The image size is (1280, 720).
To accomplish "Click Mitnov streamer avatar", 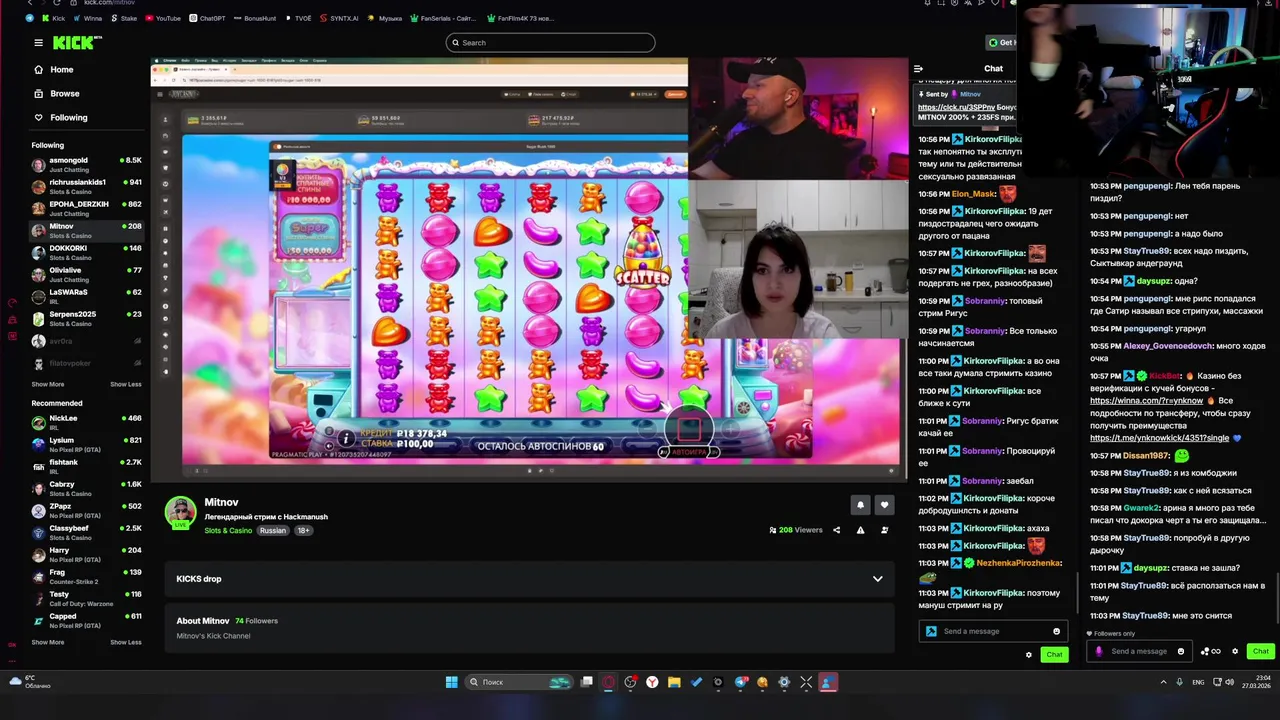I will (180, 511).
